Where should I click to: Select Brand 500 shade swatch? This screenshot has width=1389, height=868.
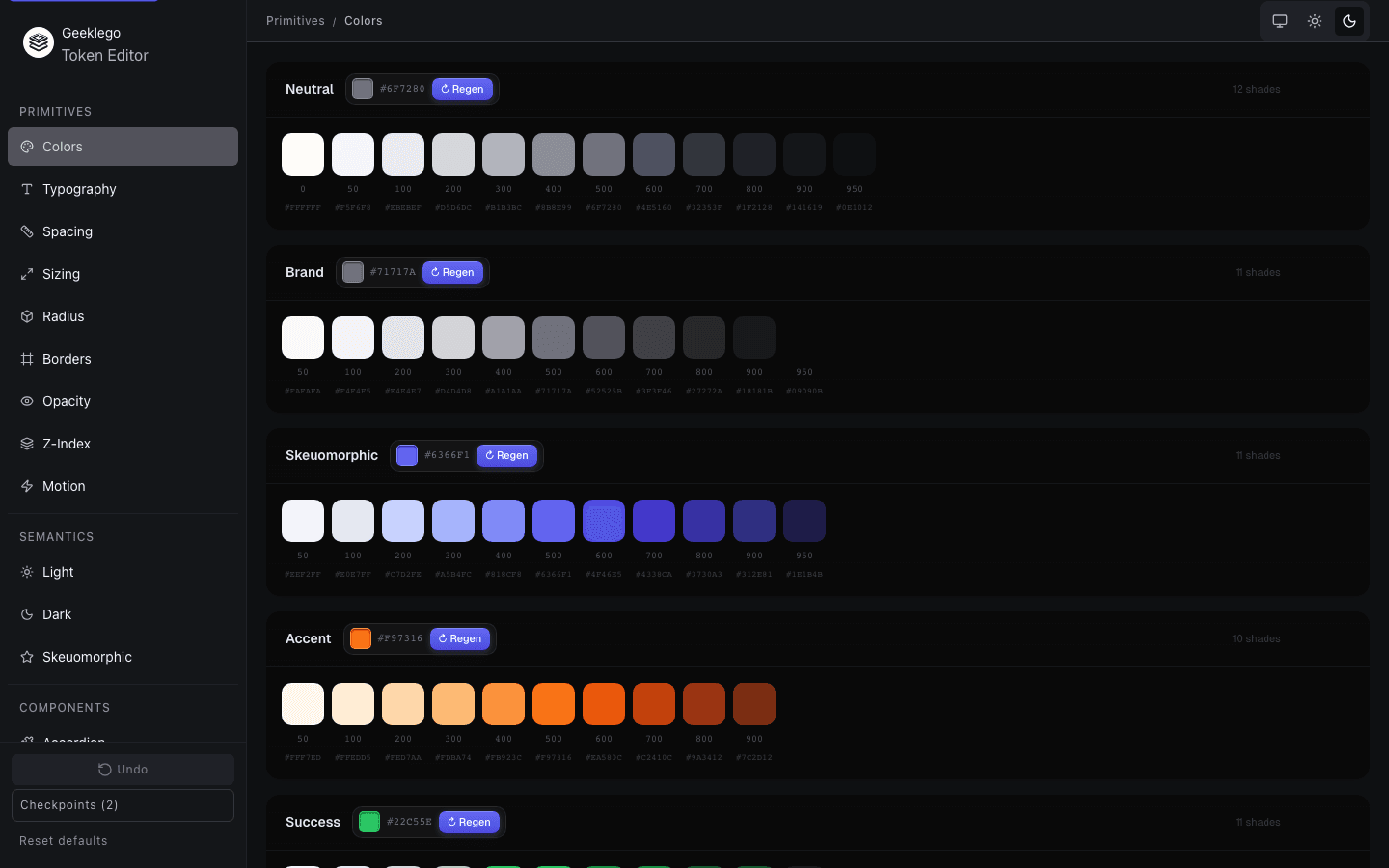(554, 338)
